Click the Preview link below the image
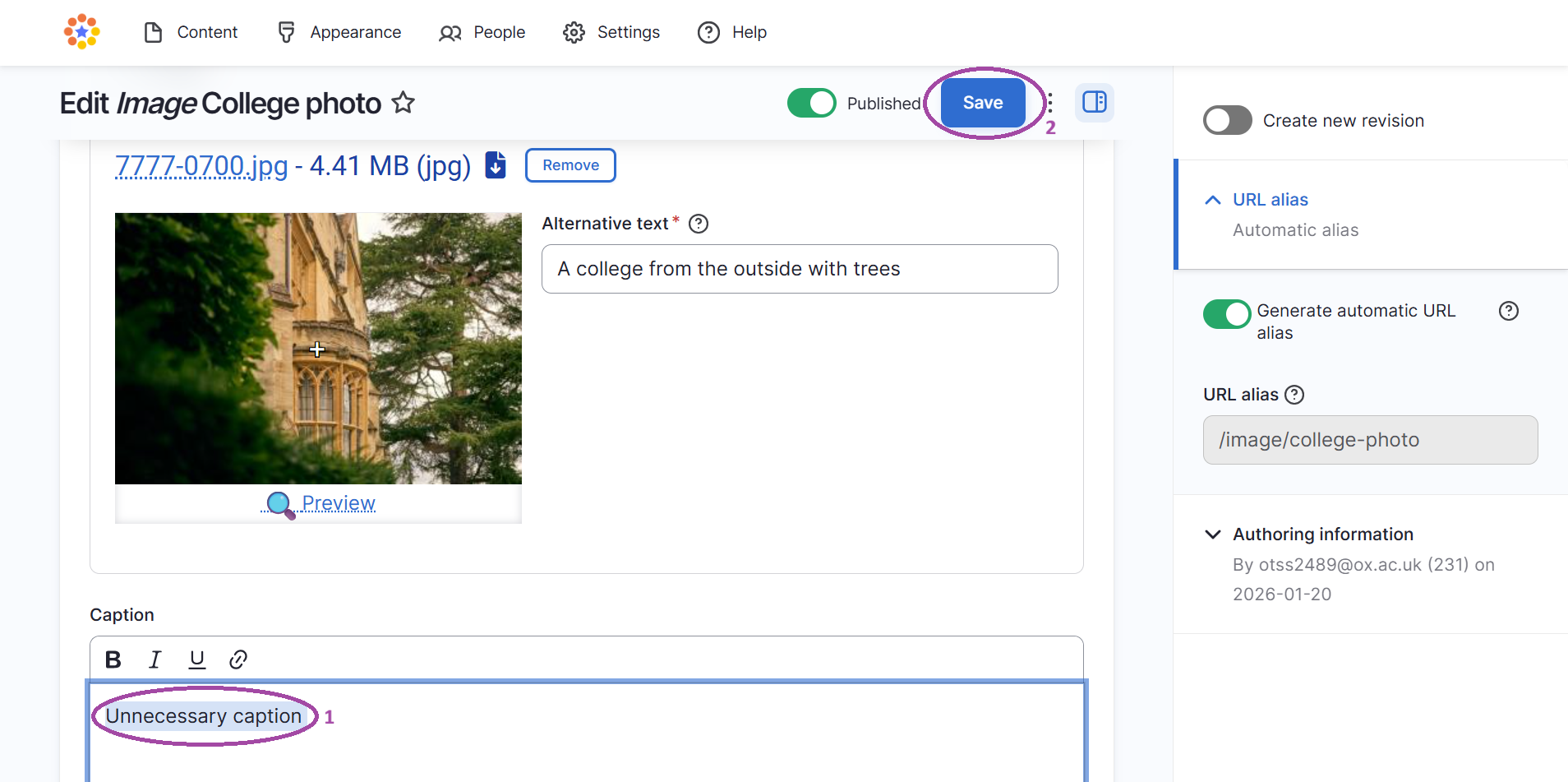 (337, 502)
